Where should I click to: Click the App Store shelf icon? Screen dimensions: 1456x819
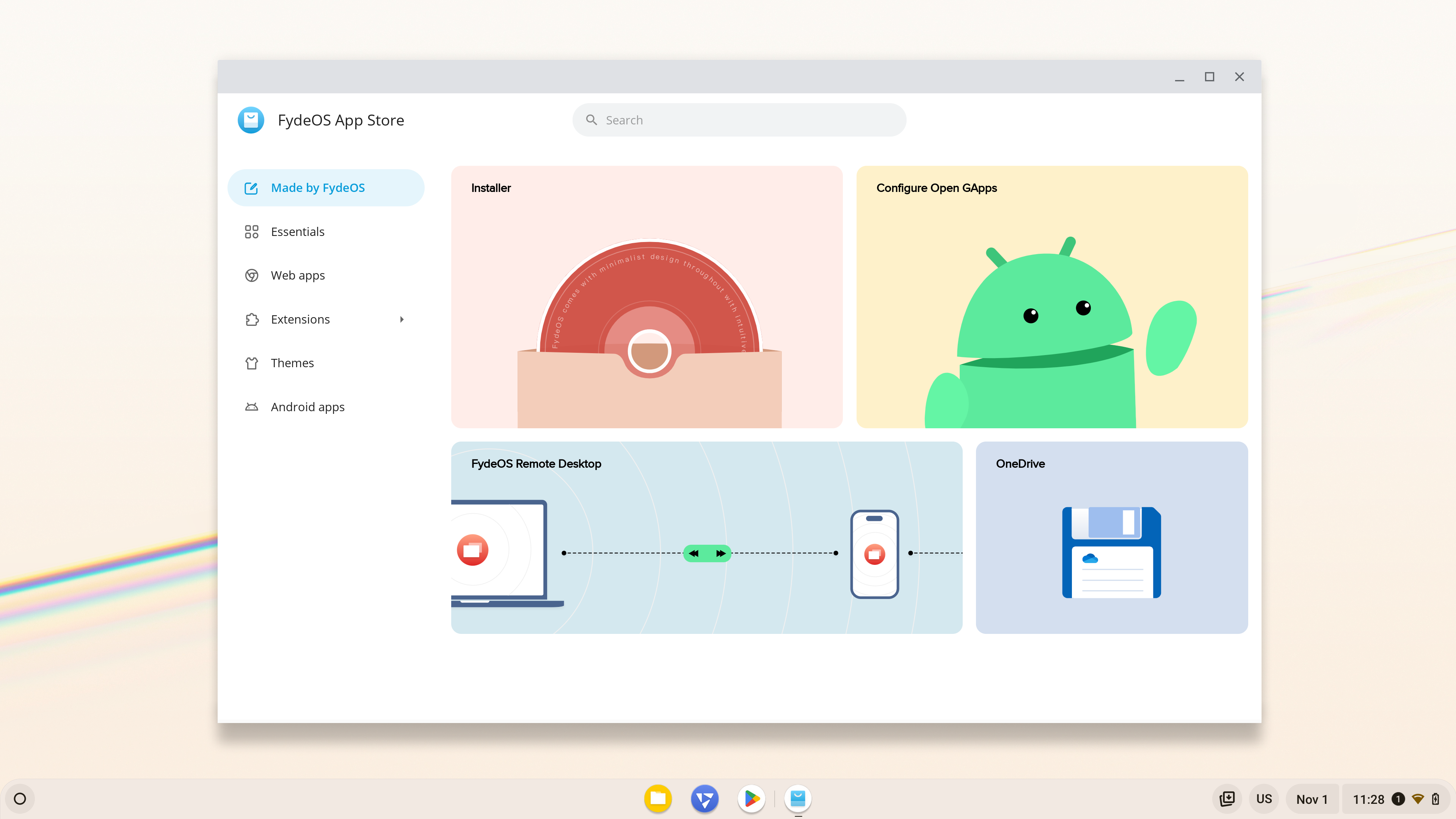pos(798,799)
